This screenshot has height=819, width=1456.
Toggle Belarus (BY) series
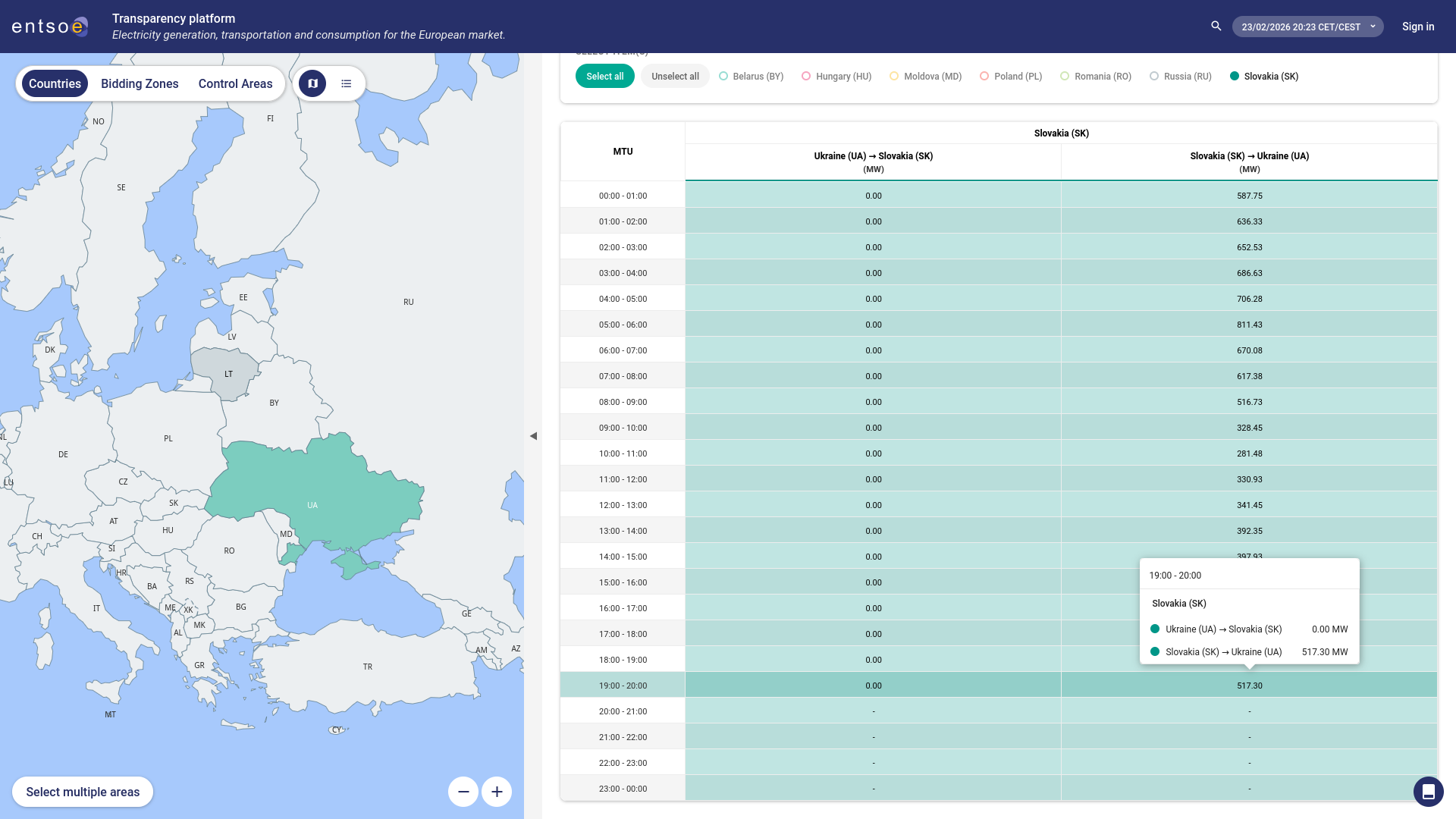tap(751, 77)
